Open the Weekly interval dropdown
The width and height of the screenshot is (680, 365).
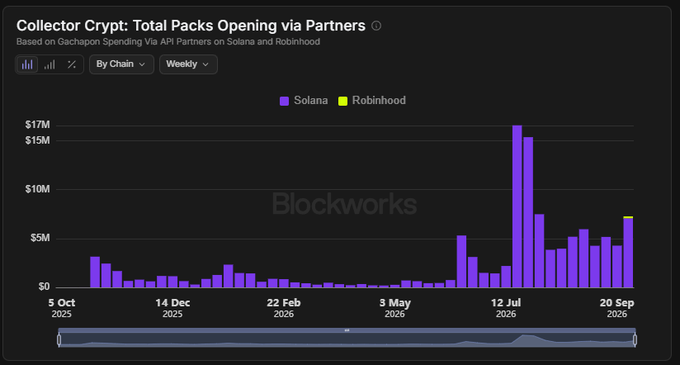coord(188,64)
